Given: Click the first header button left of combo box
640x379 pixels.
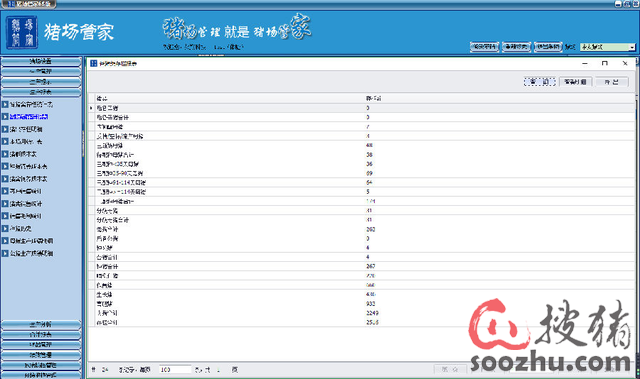Looking at the screenshot, I should click(484, 47).
